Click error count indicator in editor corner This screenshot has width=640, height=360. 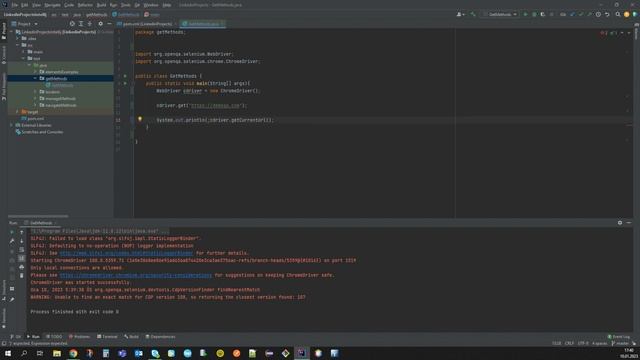pos(604,33)
